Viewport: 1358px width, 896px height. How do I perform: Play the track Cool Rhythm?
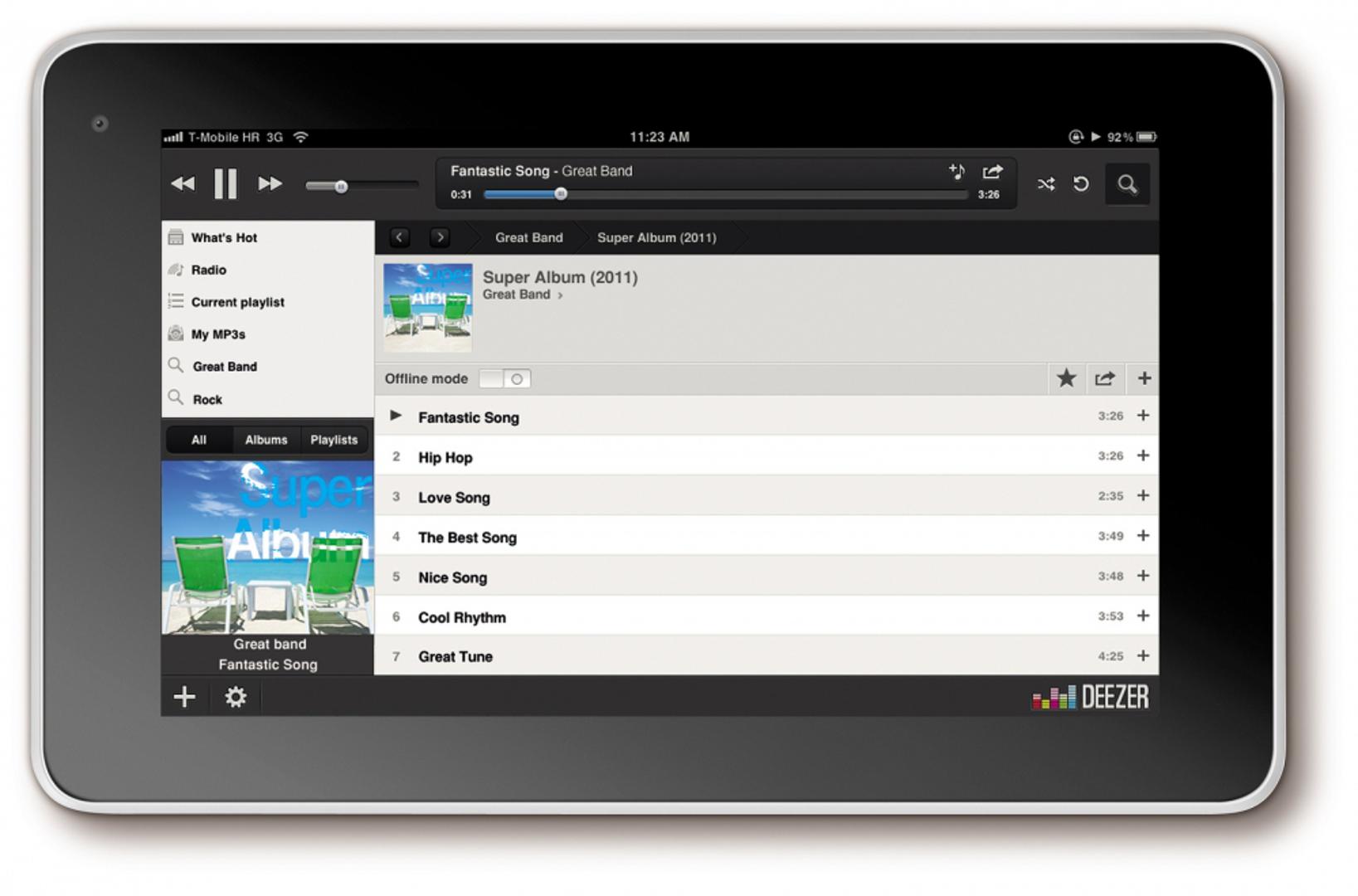(461, 617)
